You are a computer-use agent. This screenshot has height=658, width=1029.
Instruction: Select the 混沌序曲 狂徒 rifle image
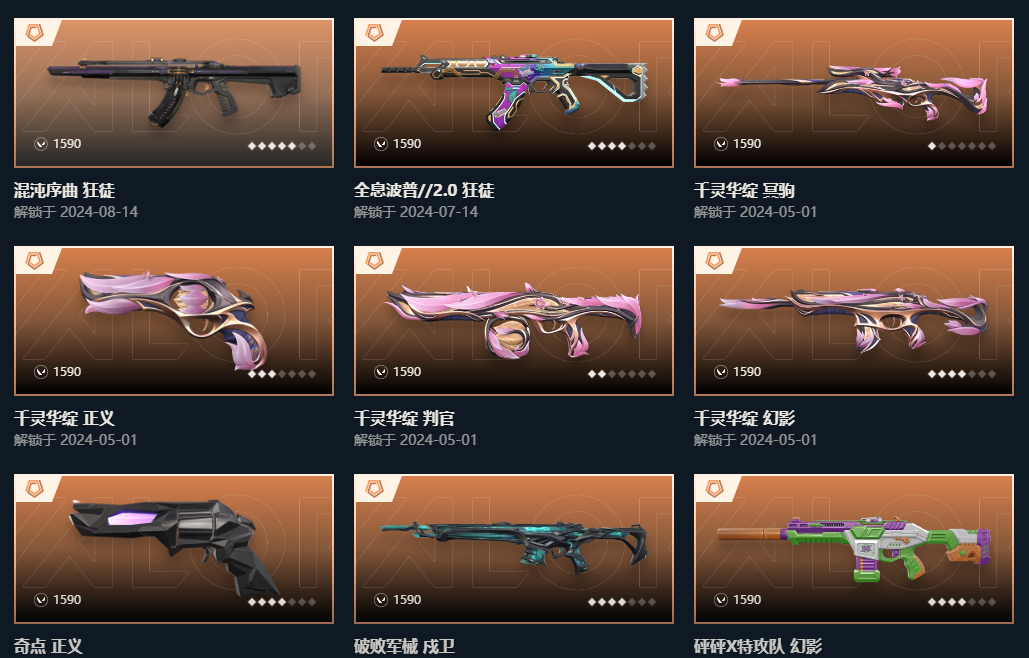point(174,91)
